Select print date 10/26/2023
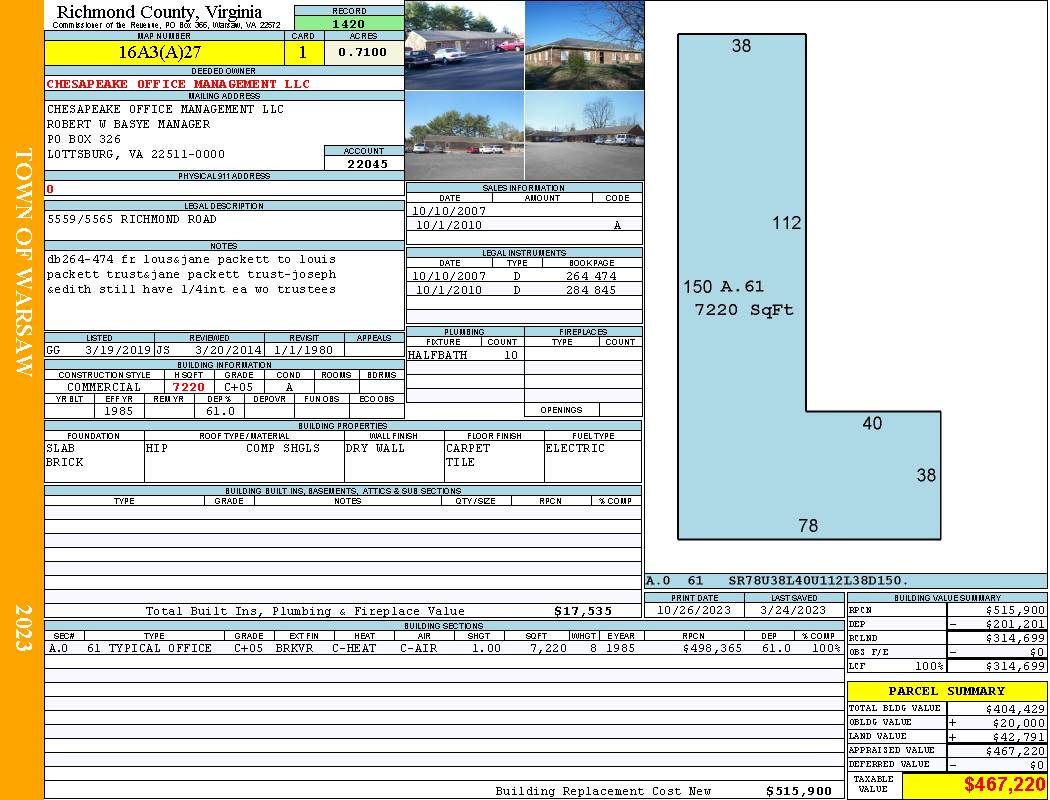 (x=694, y=610)
